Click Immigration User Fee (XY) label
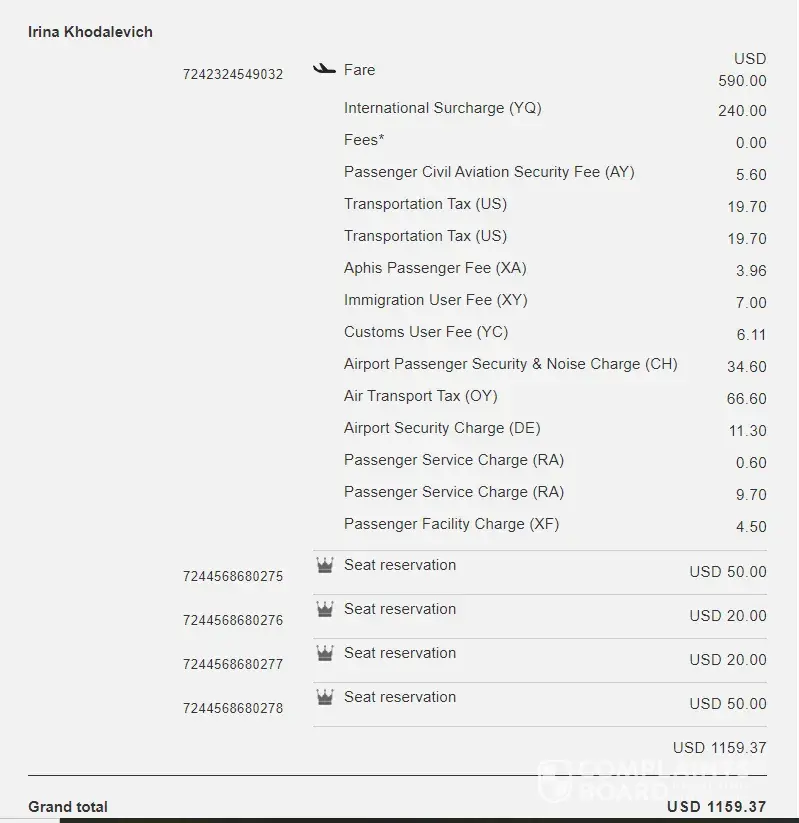The image size is (799, 823). [x=435, y=300]
